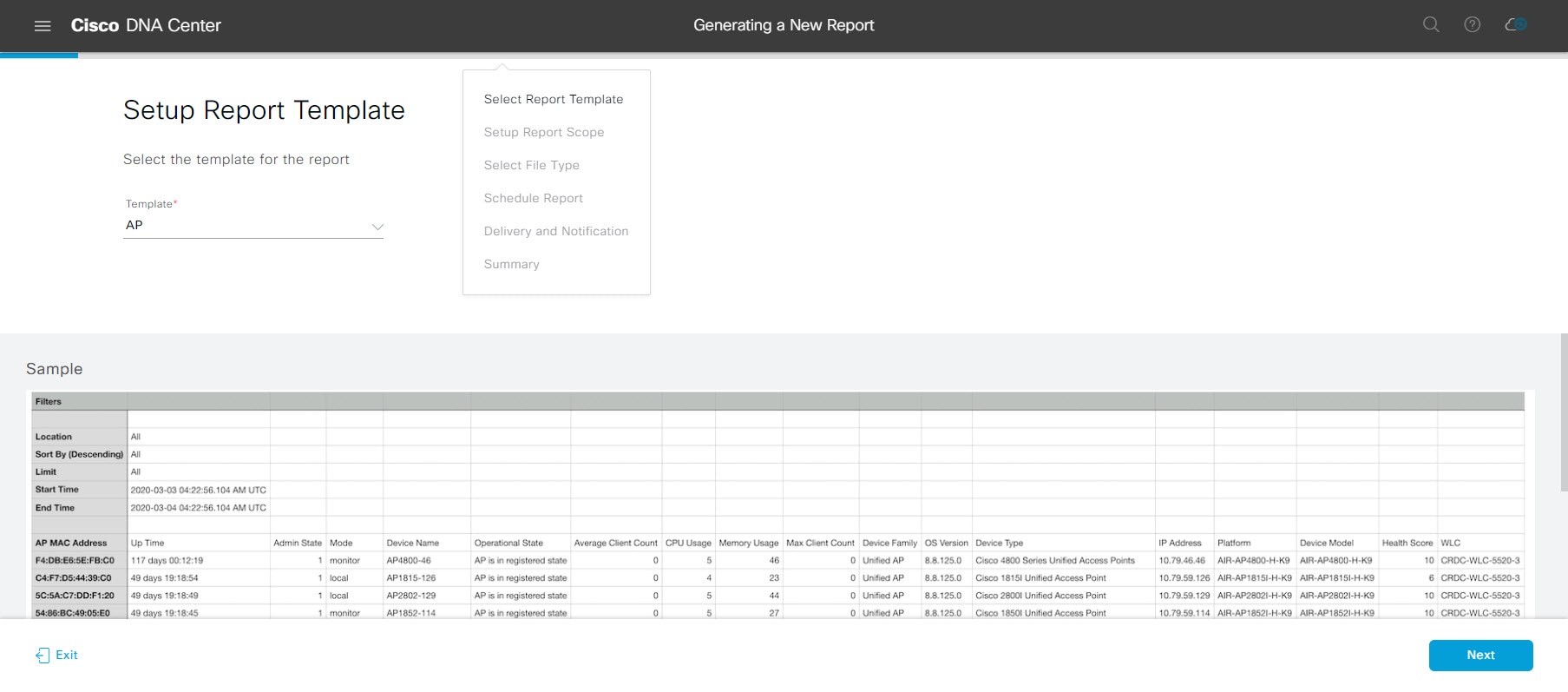Go to Delivery and Notification step
The width and height of the screenshot is (1568, 692).
tap(556, 231)
